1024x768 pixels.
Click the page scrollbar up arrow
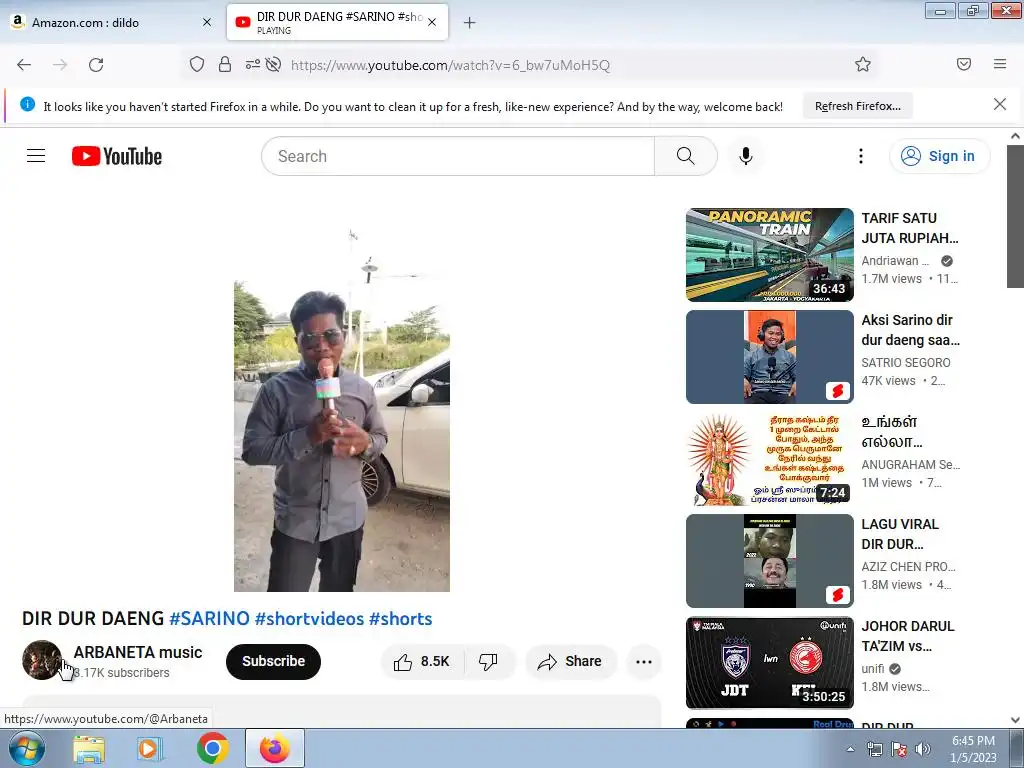[x=1015, y=136]
